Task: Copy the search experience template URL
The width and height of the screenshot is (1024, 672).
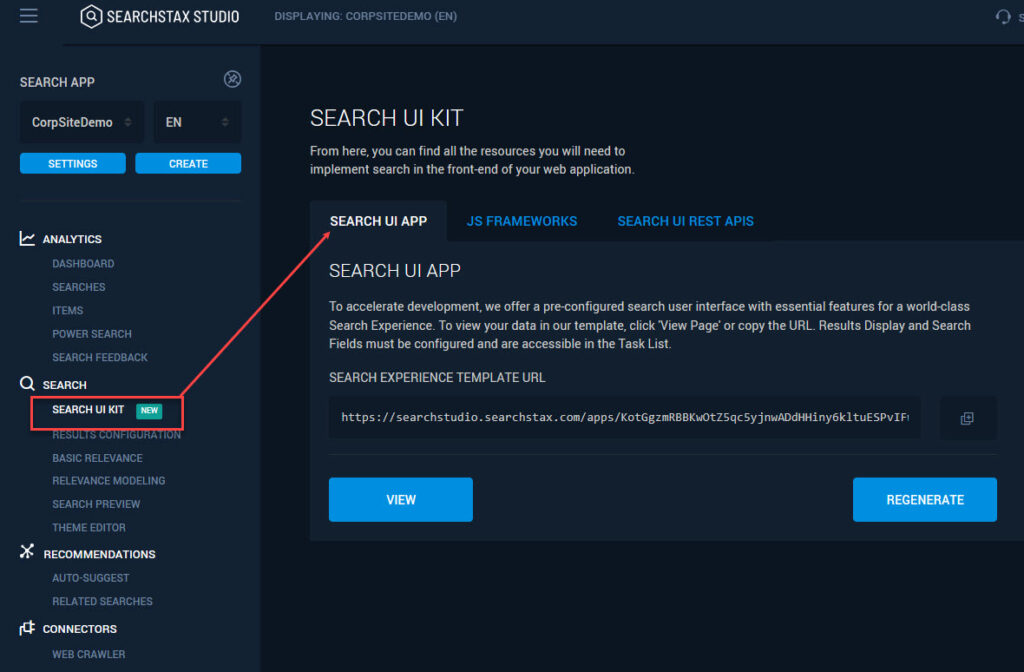Action: (967, 418)
